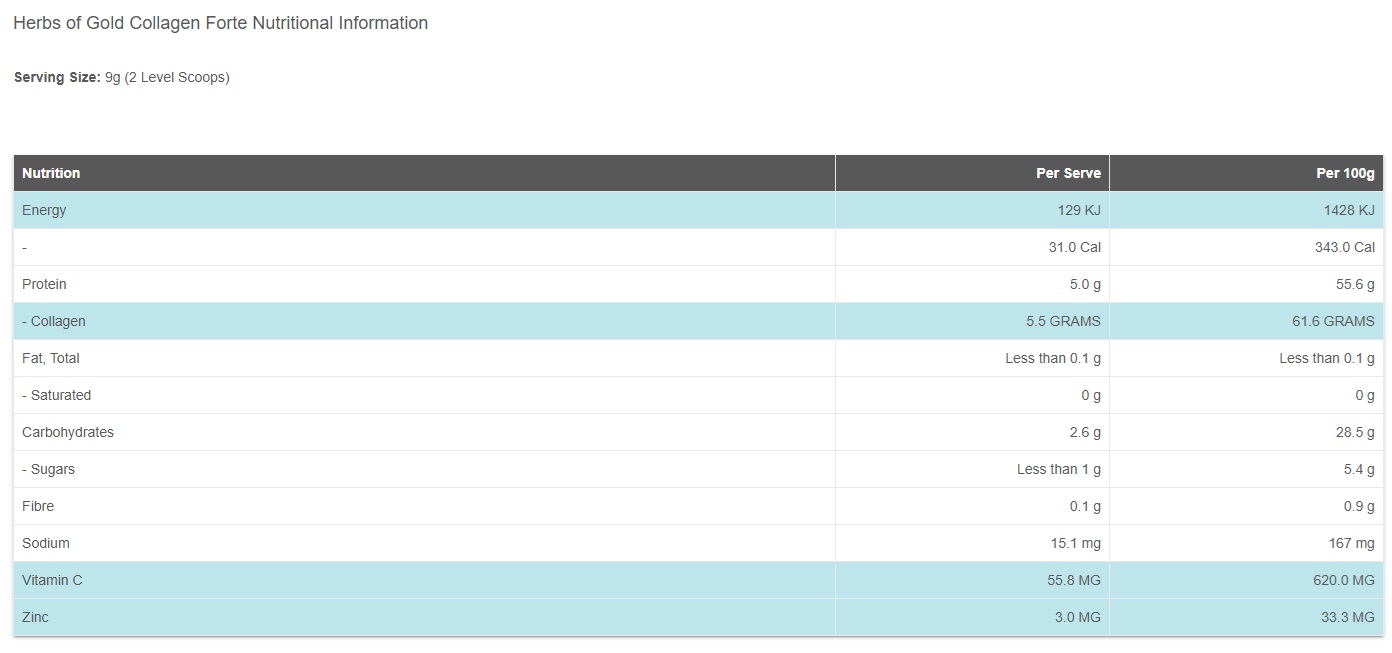Click the '5.0 g' protein value
1392x653 pixels.
coord(1085,284)
